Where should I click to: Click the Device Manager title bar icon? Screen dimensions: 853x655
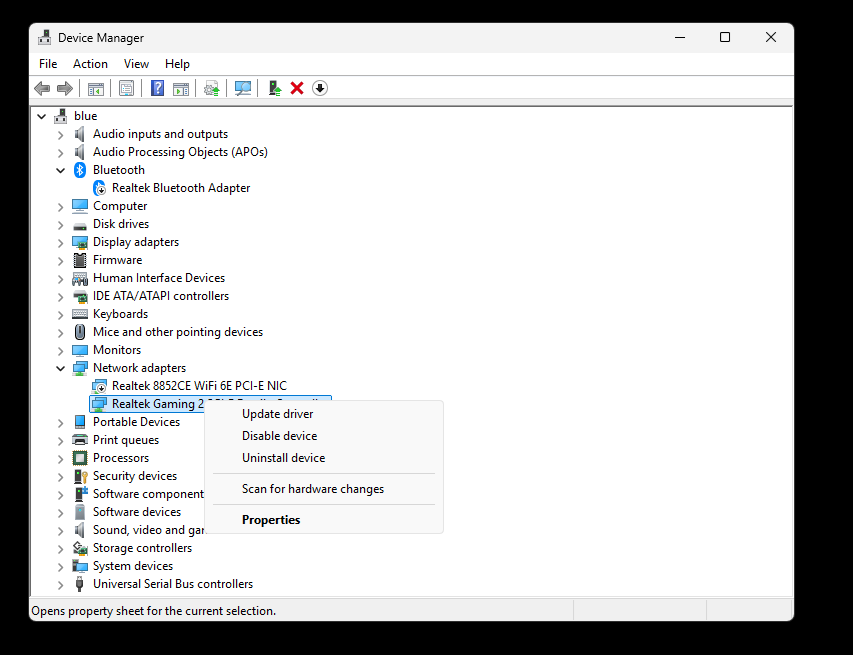point(45,38)
